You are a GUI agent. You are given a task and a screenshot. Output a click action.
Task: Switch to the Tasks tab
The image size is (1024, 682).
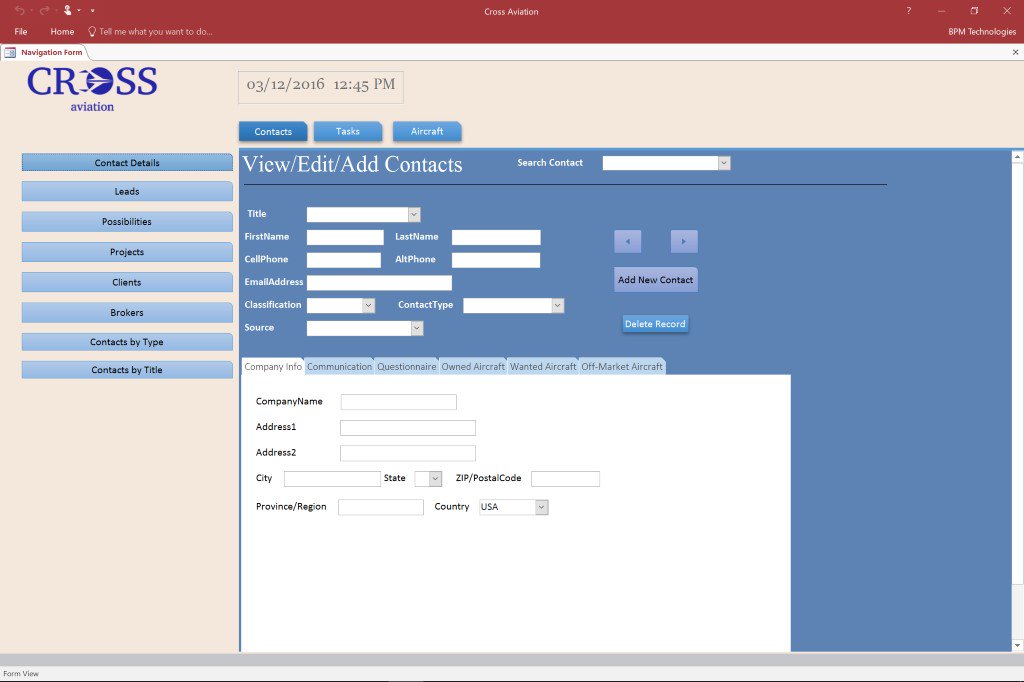coord(347,131)
